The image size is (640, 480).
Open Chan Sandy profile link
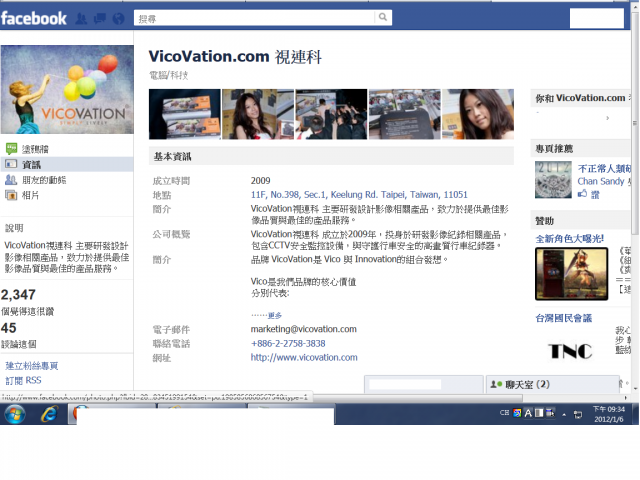pyautogui.click(x=601, y=181)
